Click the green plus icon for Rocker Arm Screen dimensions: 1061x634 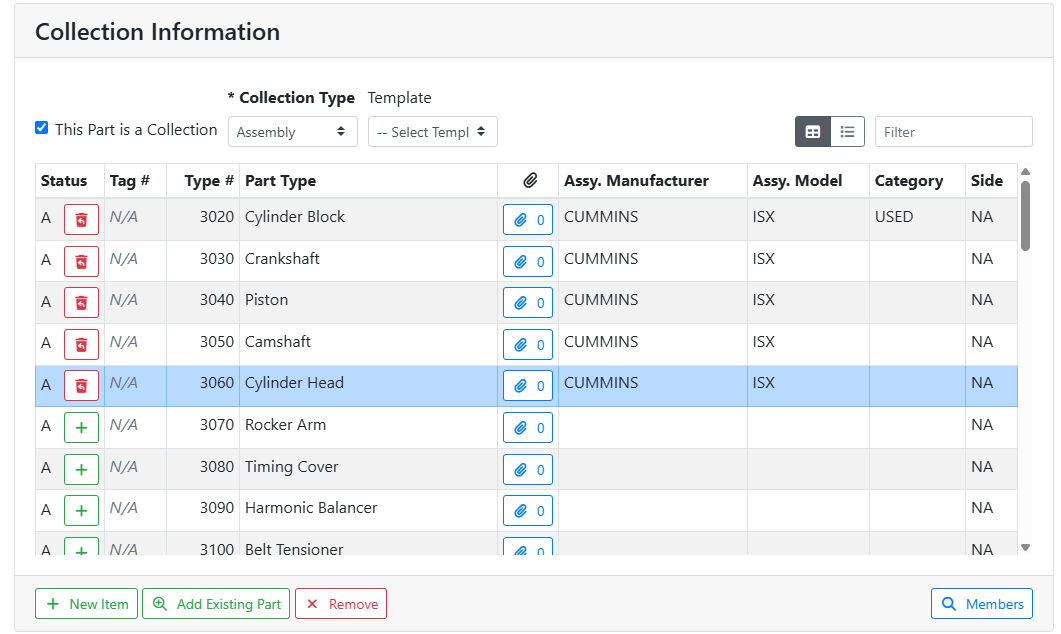click(x=81, y=427)
